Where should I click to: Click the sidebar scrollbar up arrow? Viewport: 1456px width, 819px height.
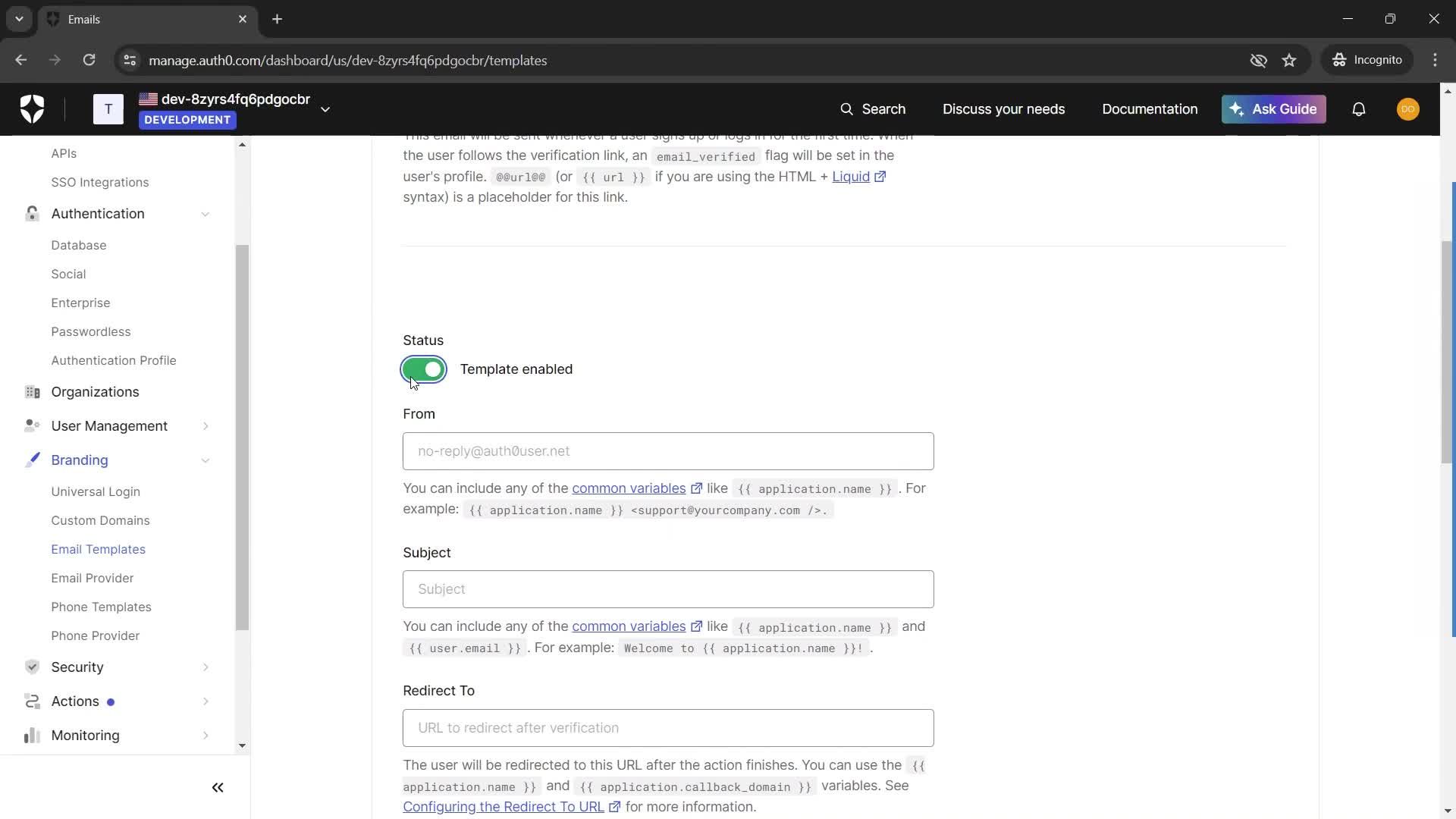(242, 144)
